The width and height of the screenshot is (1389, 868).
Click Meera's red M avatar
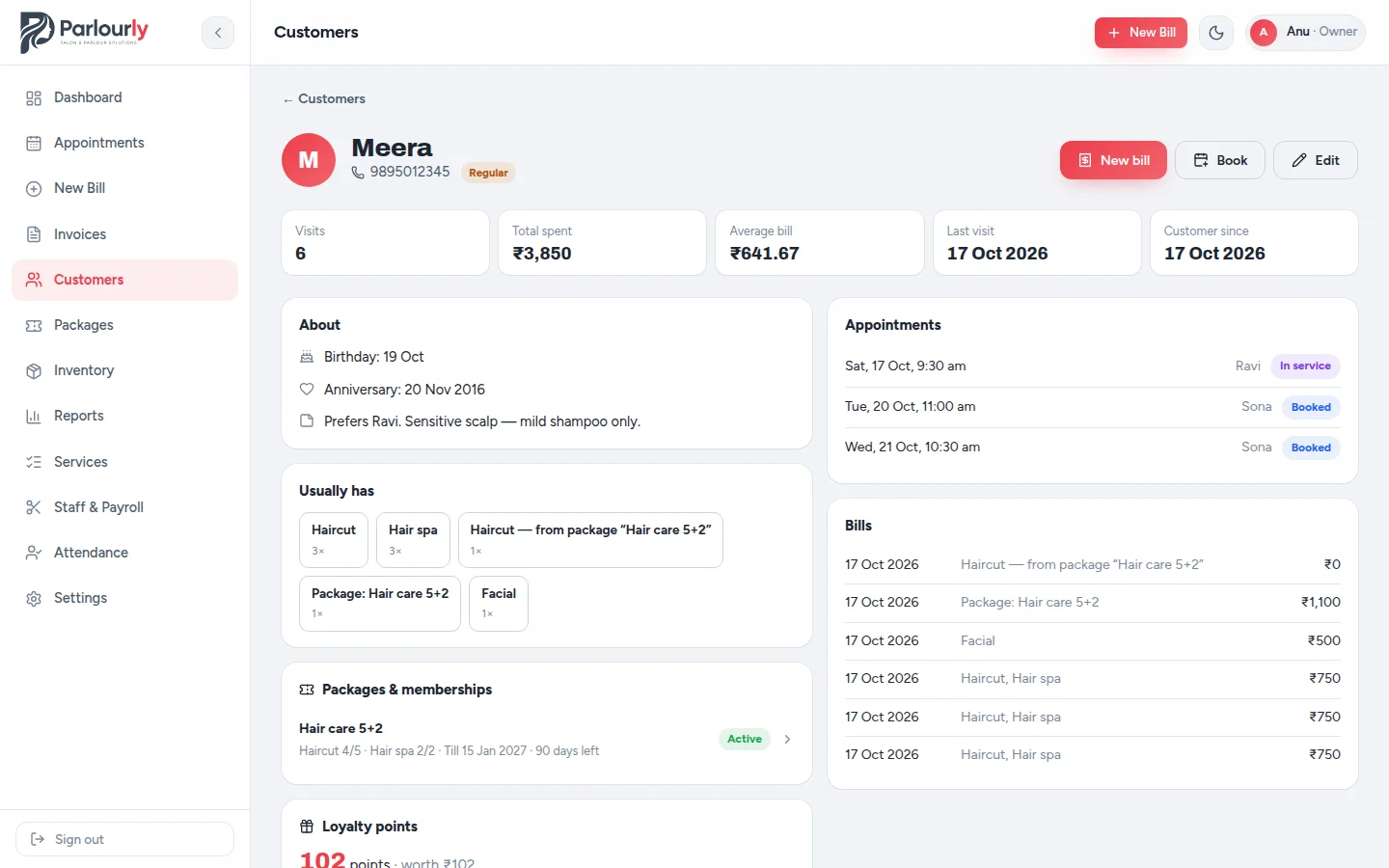(x=309, y=160)
